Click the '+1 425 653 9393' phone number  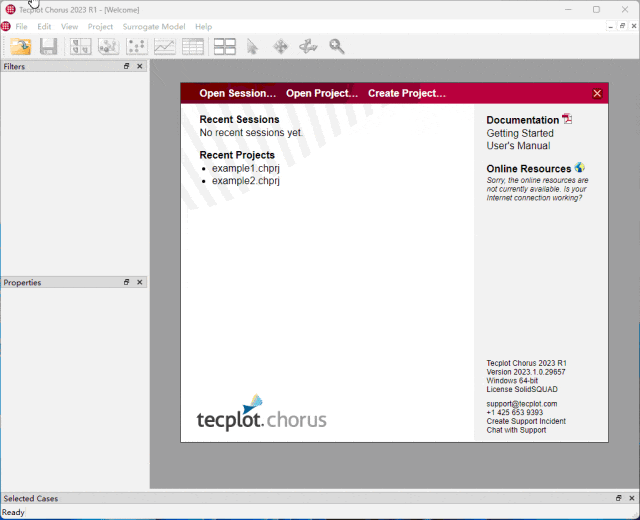point(515,413)
